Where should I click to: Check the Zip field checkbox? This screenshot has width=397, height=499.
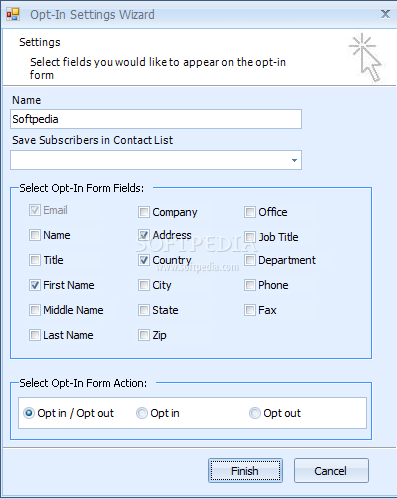point(144,335)
